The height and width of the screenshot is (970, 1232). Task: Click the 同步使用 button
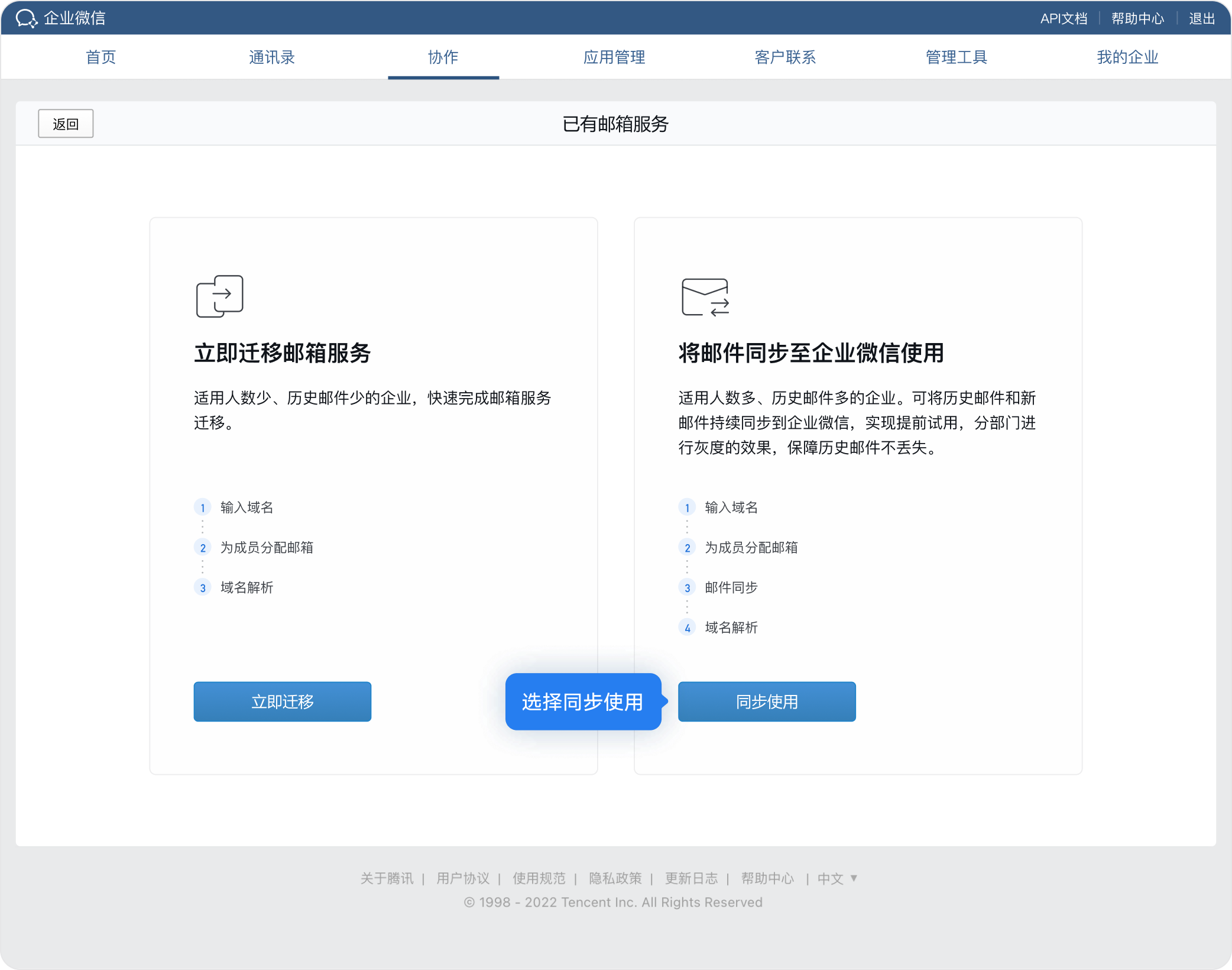(767, 701)
